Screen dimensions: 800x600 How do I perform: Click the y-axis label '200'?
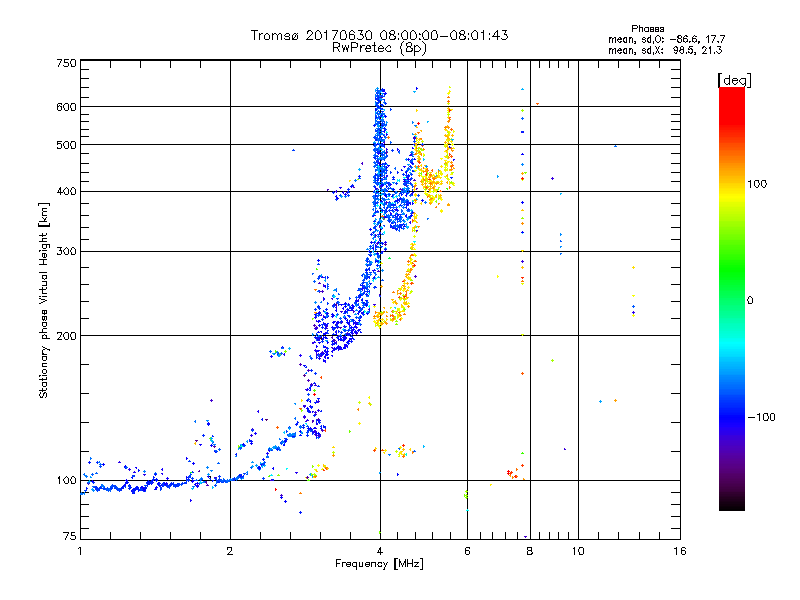[x=66, y=336]
